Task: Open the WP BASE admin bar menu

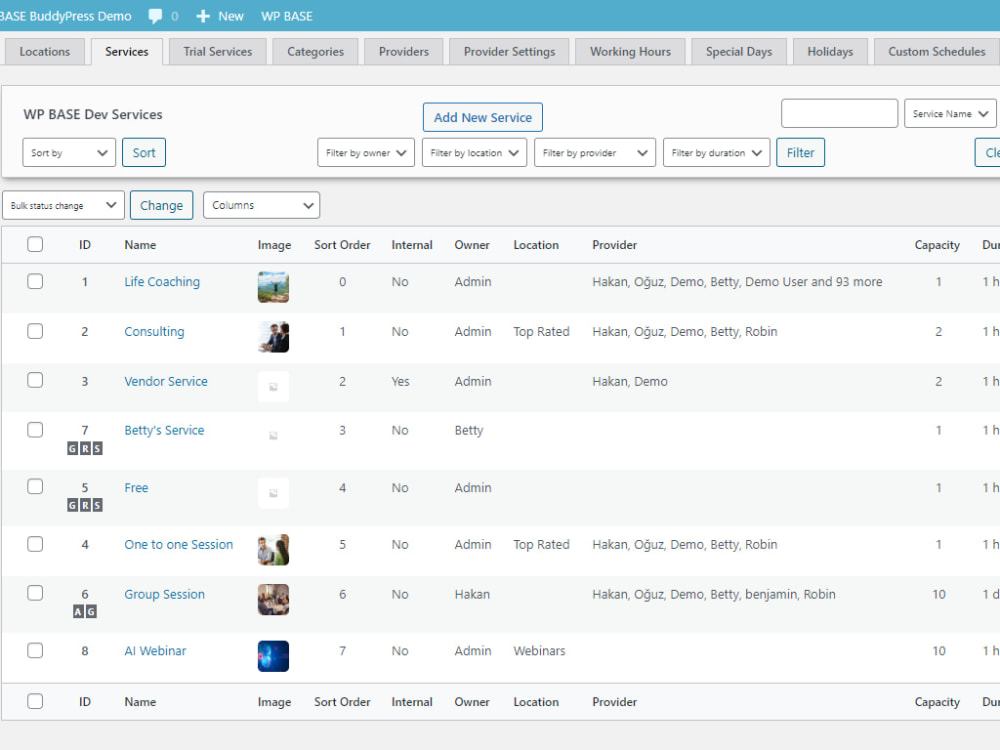Action: [x=286, y=16]
